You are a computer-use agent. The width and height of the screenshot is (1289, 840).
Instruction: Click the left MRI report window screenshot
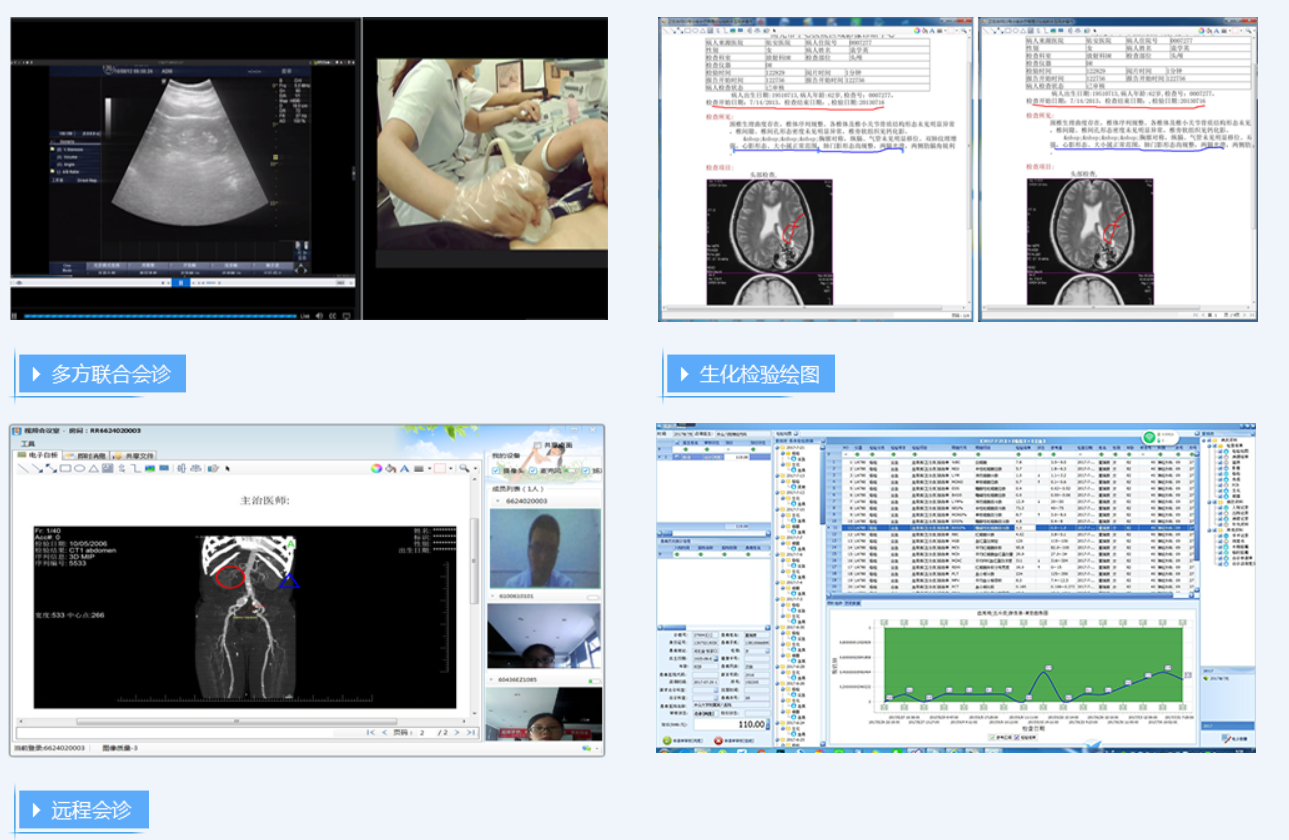point(815,170)
